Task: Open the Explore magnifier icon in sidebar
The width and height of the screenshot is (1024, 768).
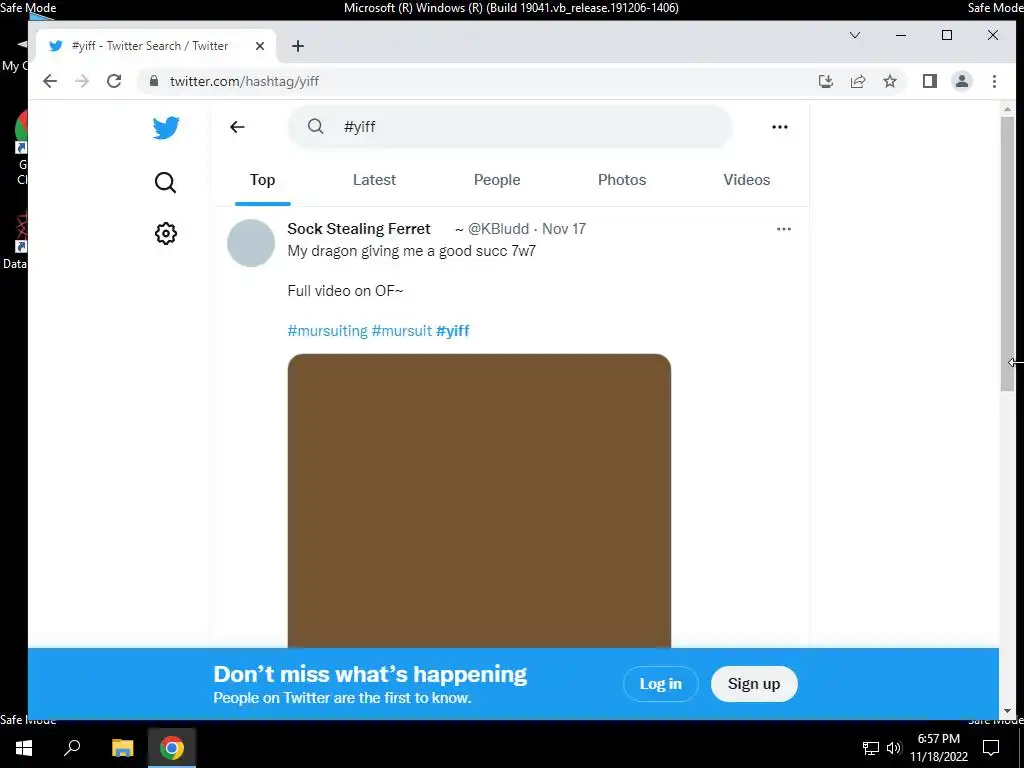Action: coord(165,182)
